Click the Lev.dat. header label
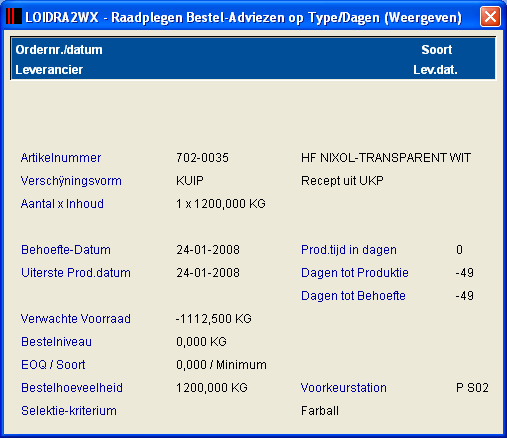 coord(435,70)
